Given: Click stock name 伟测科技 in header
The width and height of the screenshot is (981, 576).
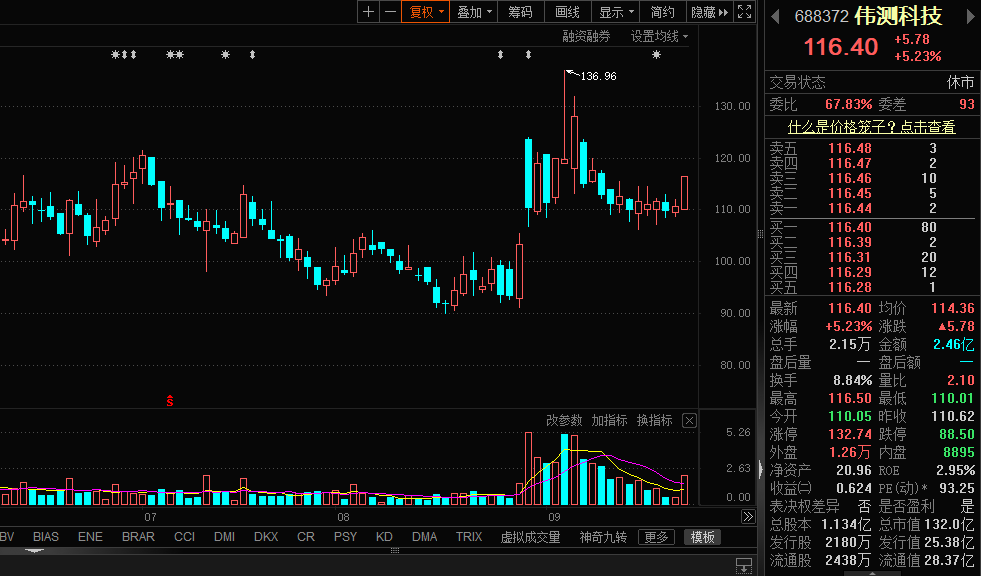Looking at the screenshot, I should 898,16.
